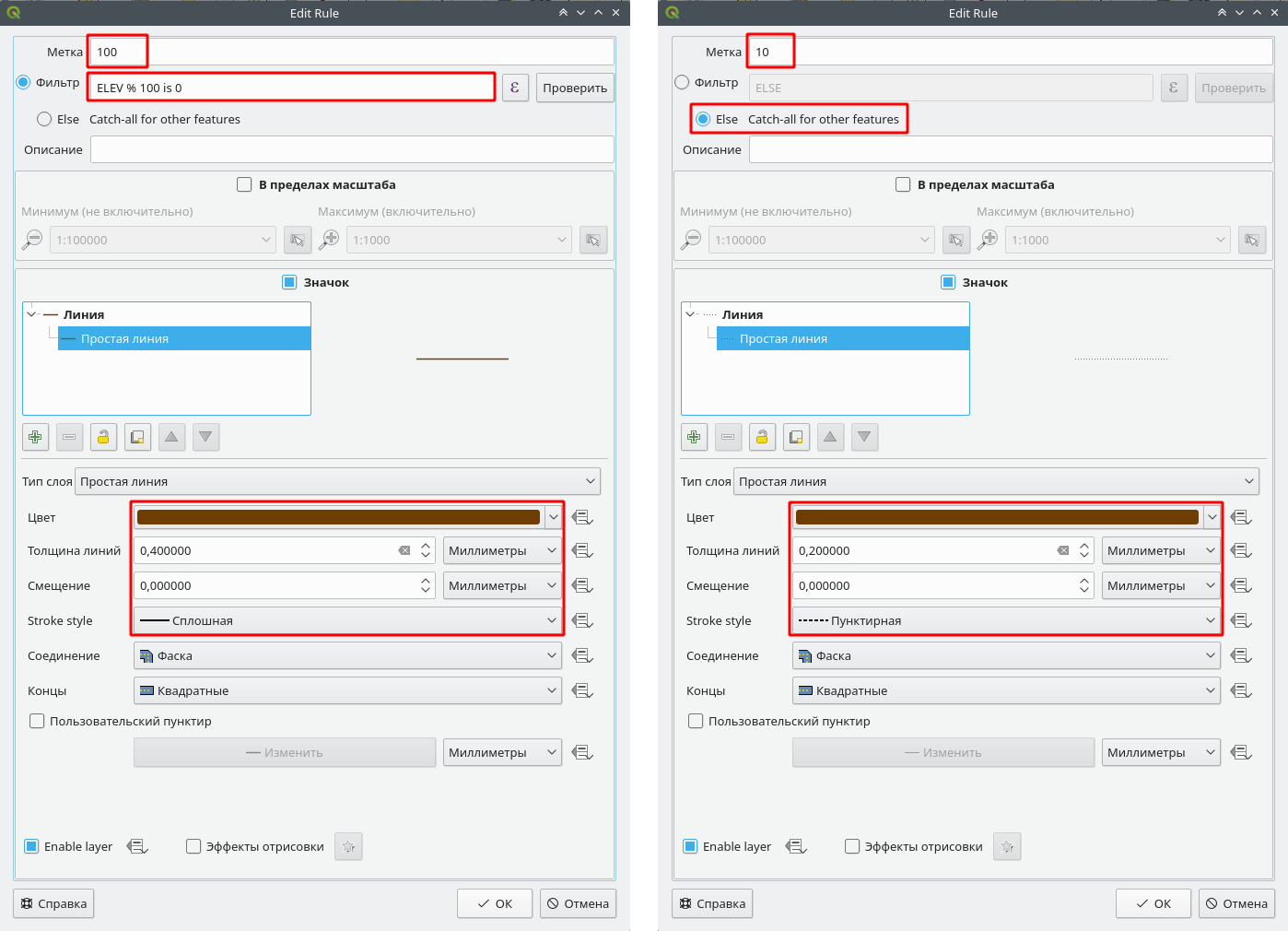Screen dimensions: 1288x931
Task: Move symbol layer down in left dialog
Action: pos(205,437)
